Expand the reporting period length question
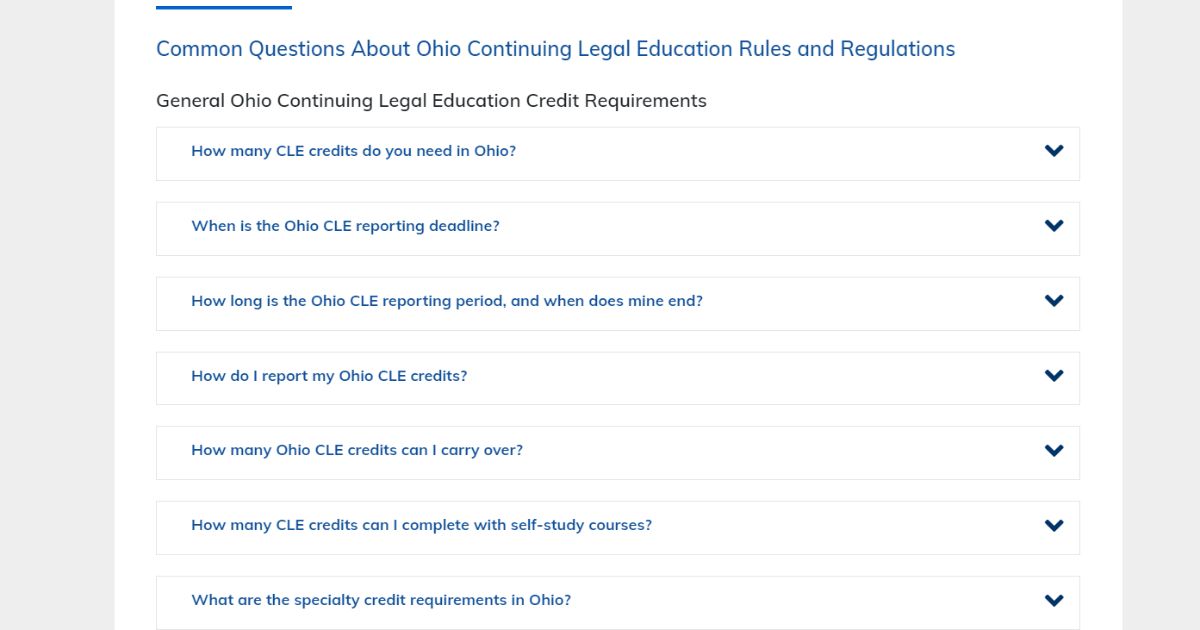The height and width of the screenshot is (630, 1200). pos(447,301)
